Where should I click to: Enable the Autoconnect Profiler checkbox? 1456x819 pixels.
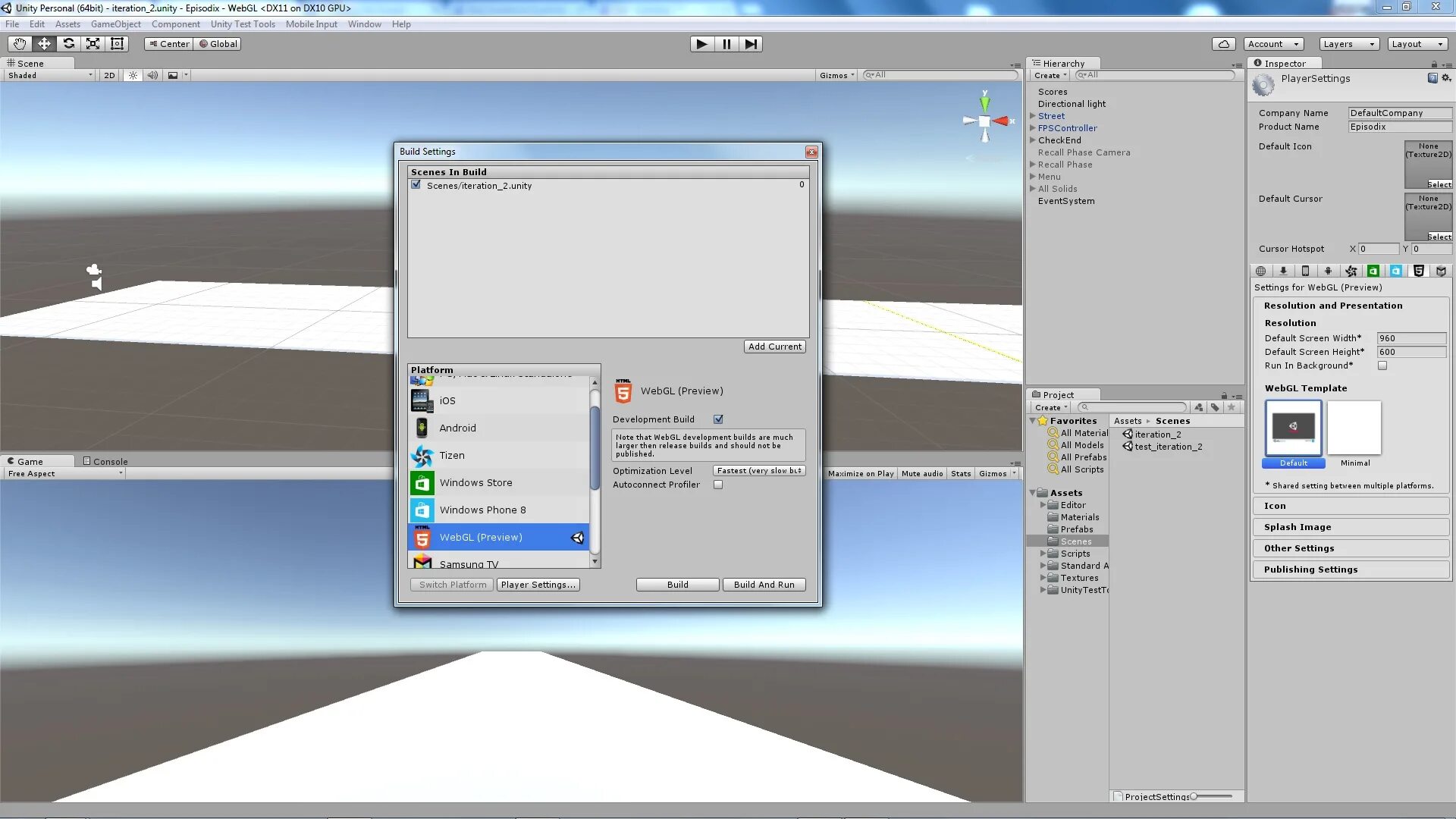point(718,485)
